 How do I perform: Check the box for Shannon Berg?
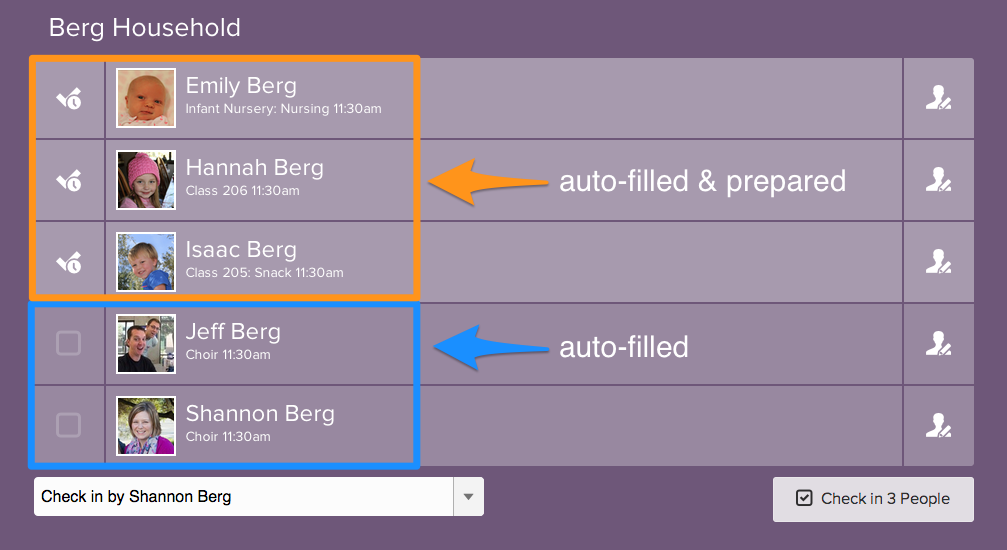pos(68,426)
